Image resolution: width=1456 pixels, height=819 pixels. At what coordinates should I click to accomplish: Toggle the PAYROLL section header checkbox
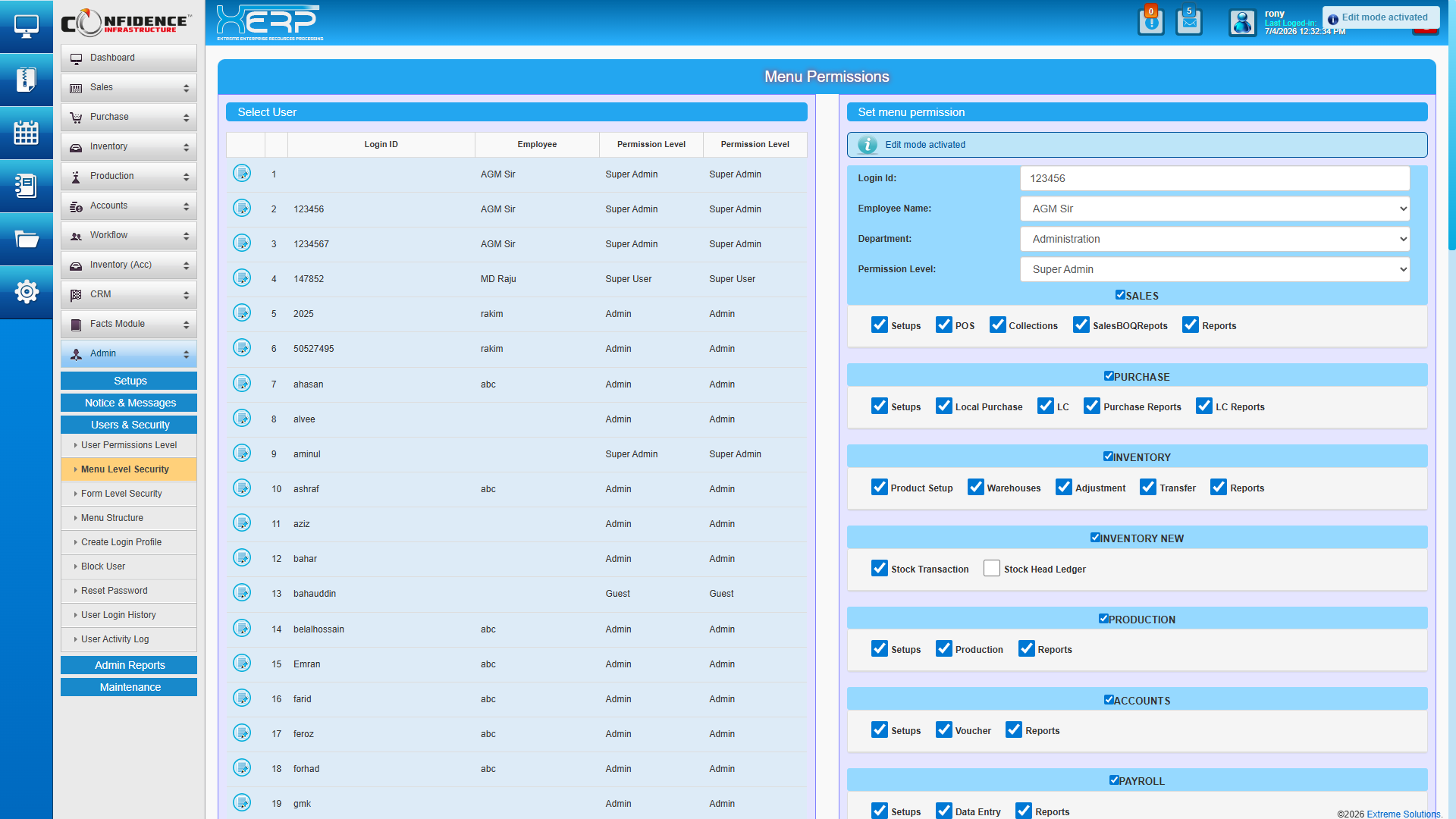[1114, 779]
